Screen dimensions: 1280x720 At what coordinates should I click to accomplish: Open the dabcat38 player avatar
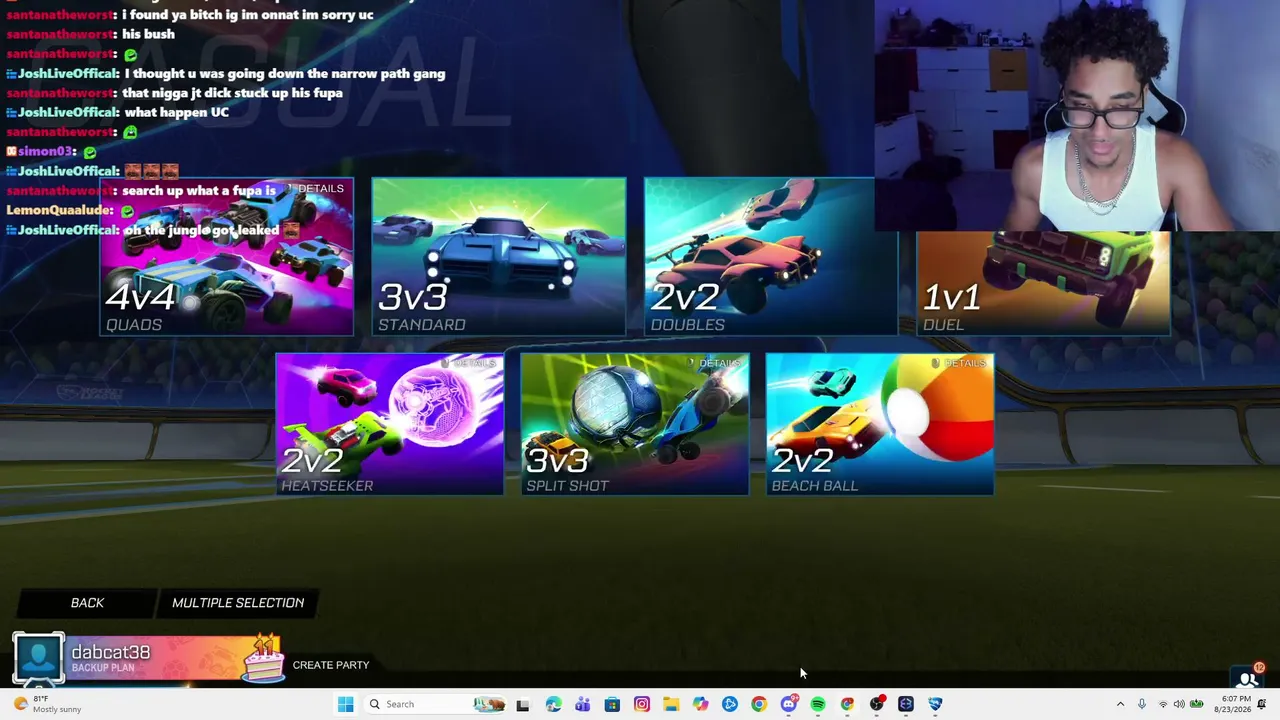coord(39,658)
